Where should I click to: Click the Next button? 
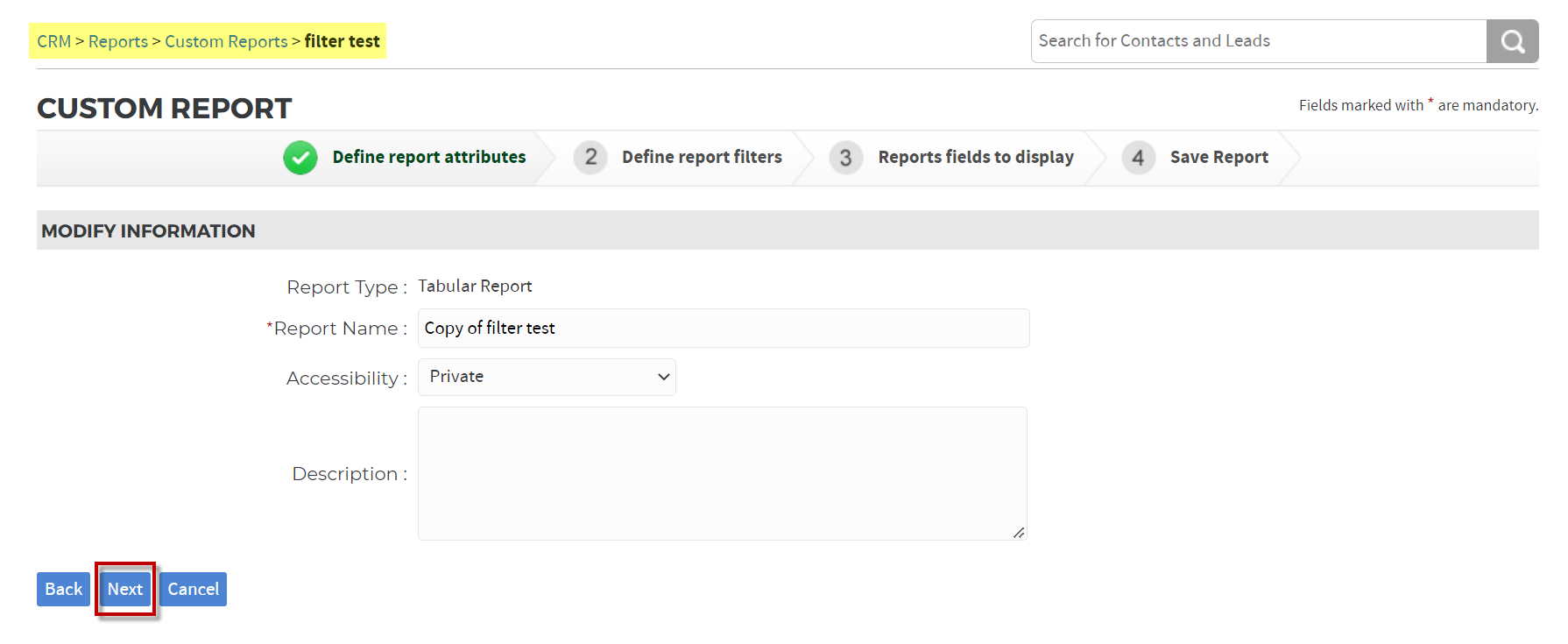click(125, 589)
